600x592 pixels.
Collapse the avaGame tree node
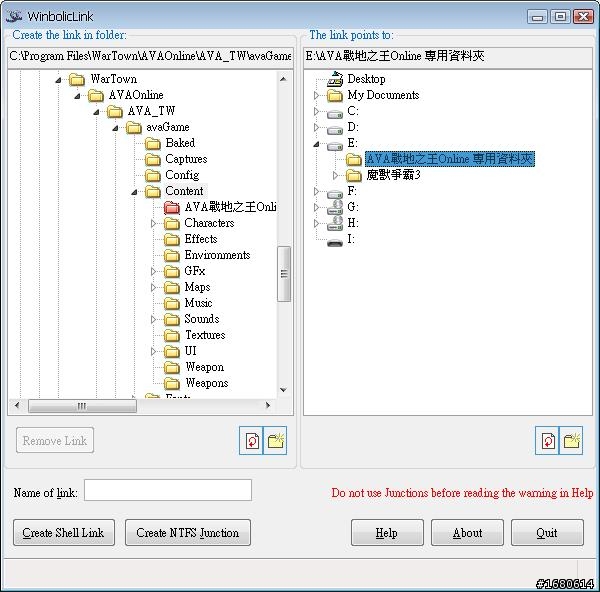(115, 128)
